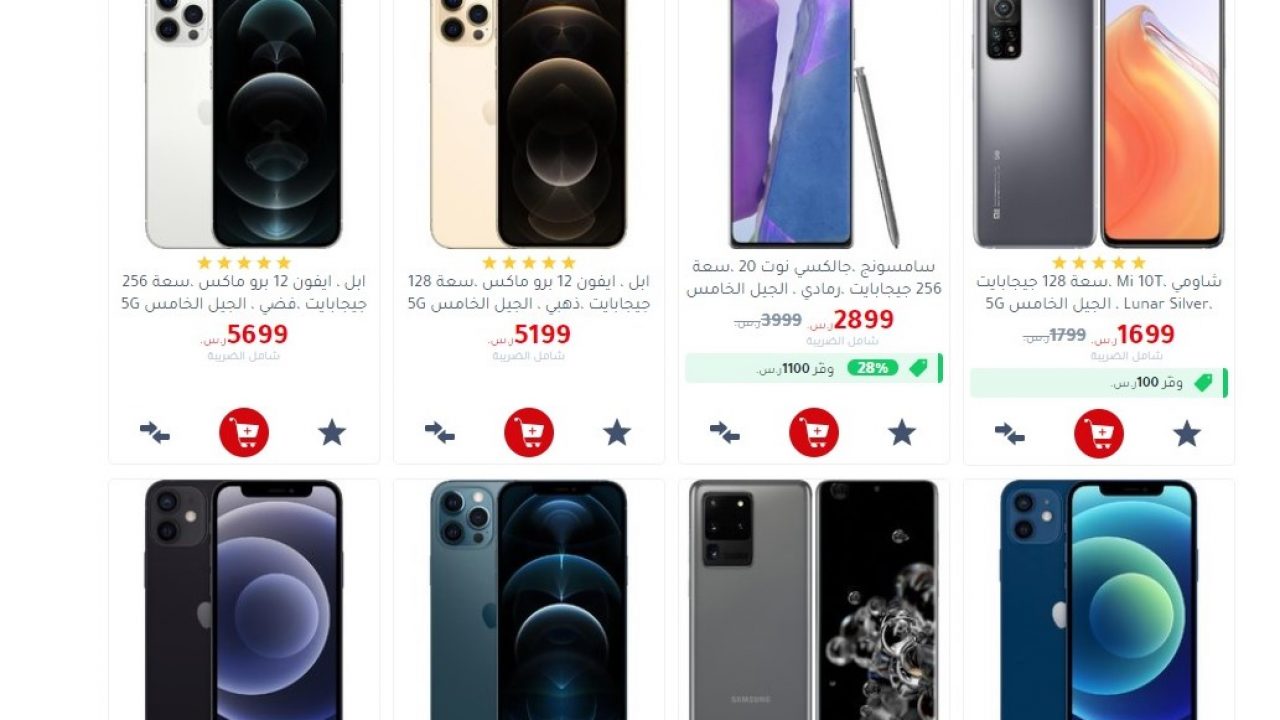Viewport: 1280px width, 720px height.
Task: Open the gray Samsung Galaxy S20 Ultra image
Action: (x=814, y=600)
